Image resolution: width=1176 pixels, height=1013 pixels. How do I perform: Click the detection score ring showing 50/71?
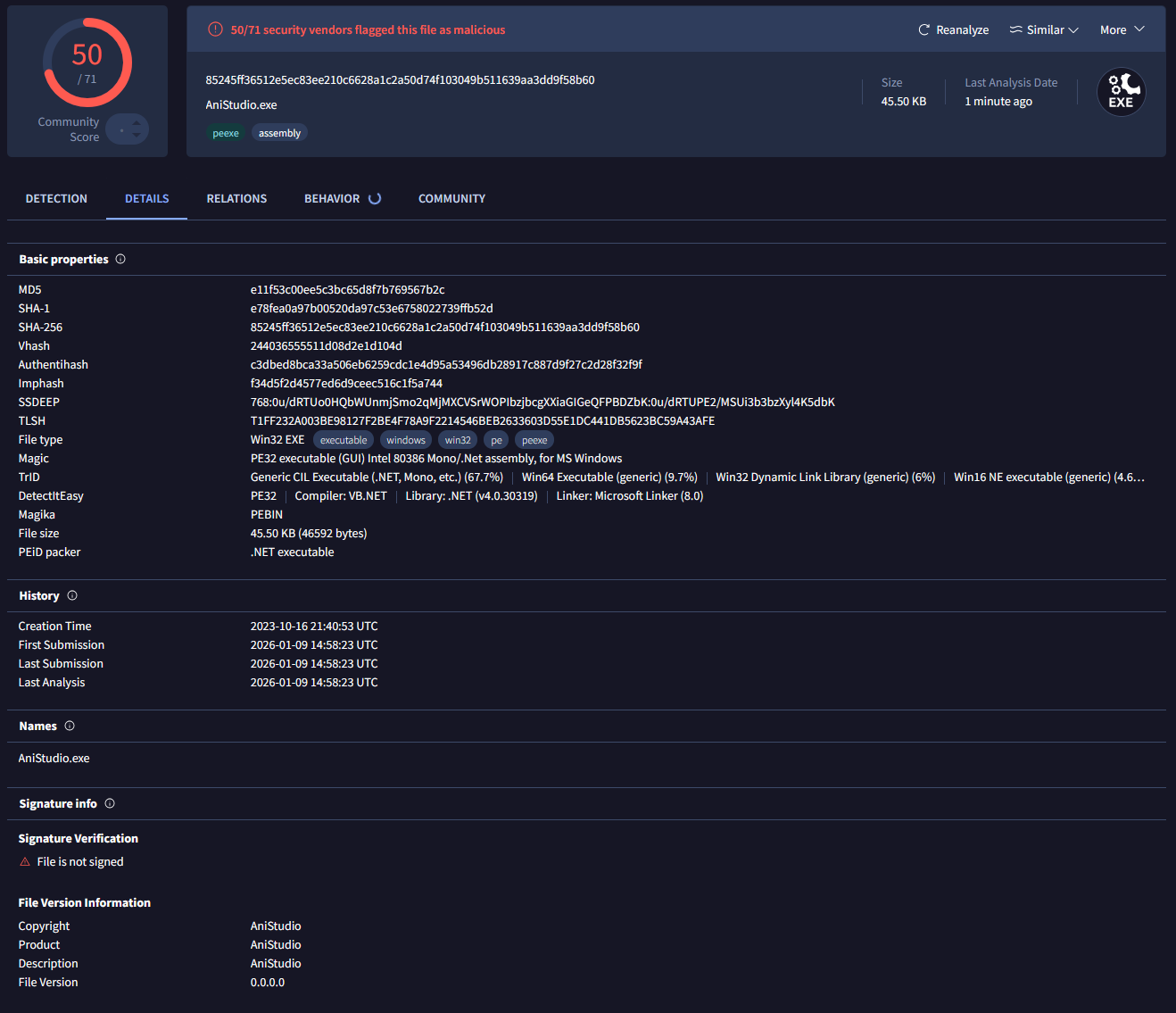coord(87,62)
